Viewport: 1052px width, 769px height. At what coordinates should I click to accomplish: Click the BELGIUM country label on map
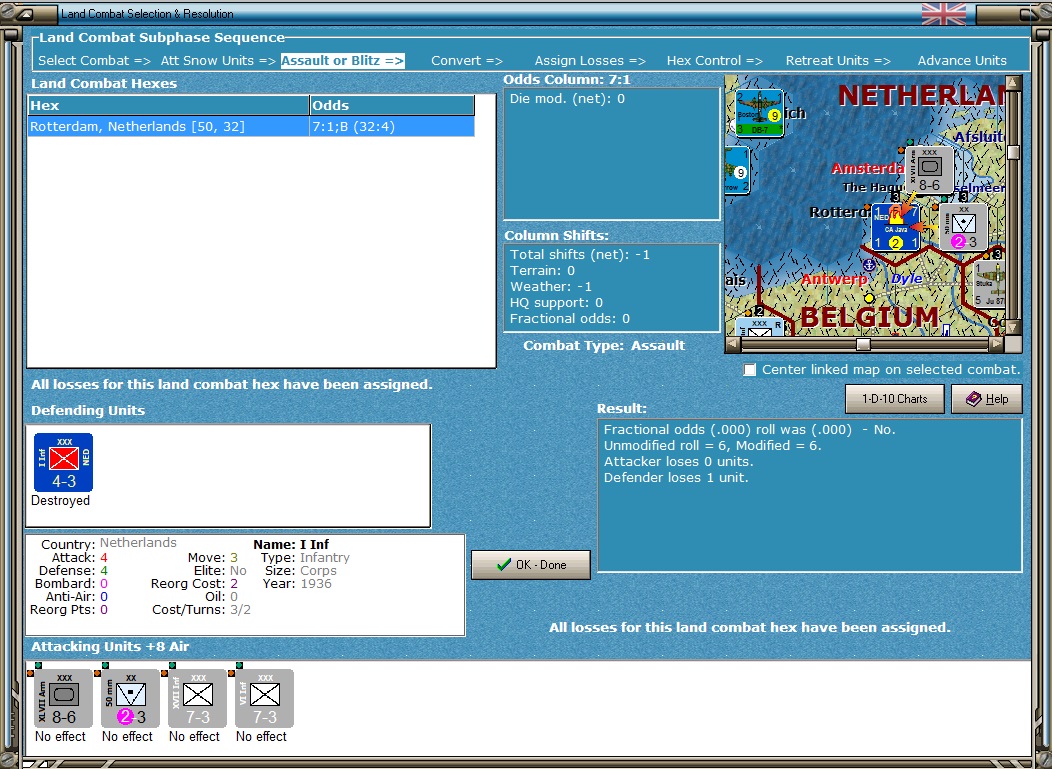pos(870,317)
